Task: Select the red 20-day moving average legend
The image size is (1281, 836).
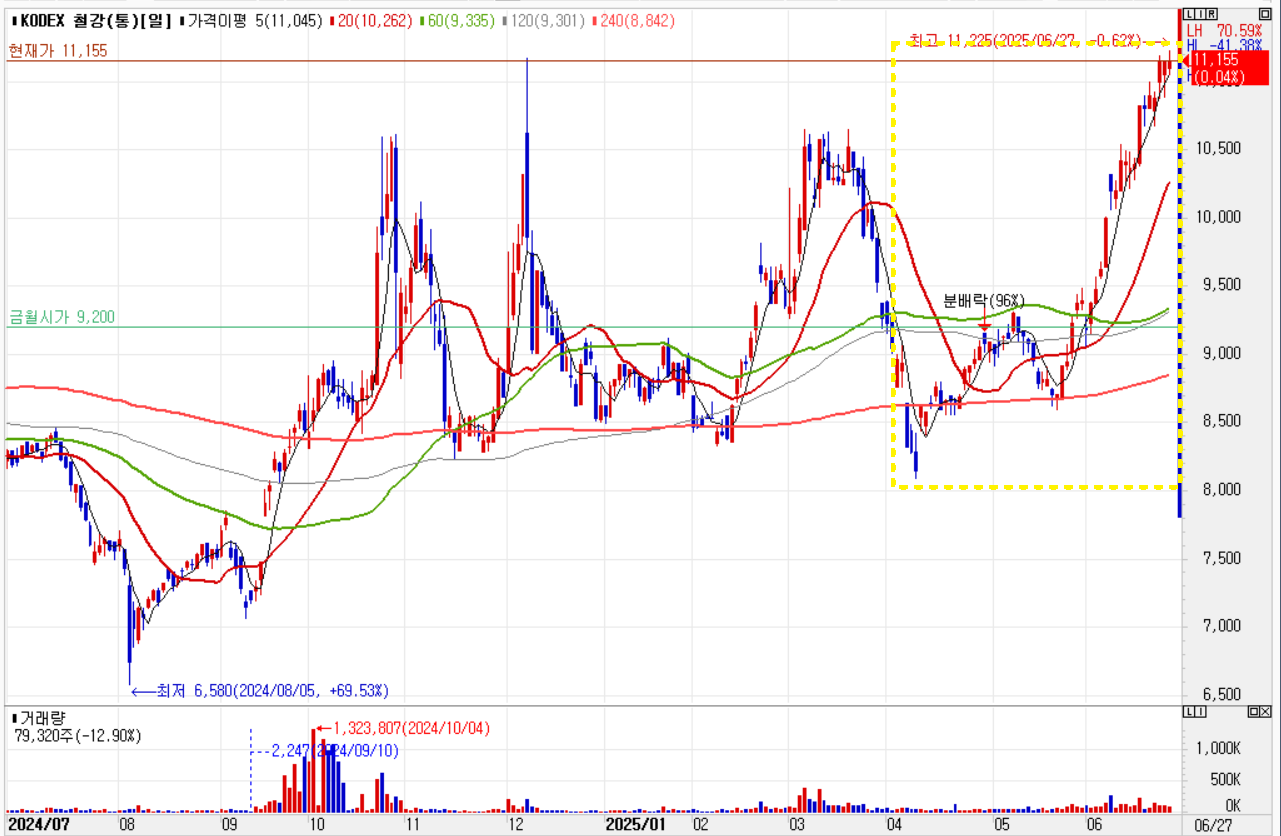Action: pos(371,20)
